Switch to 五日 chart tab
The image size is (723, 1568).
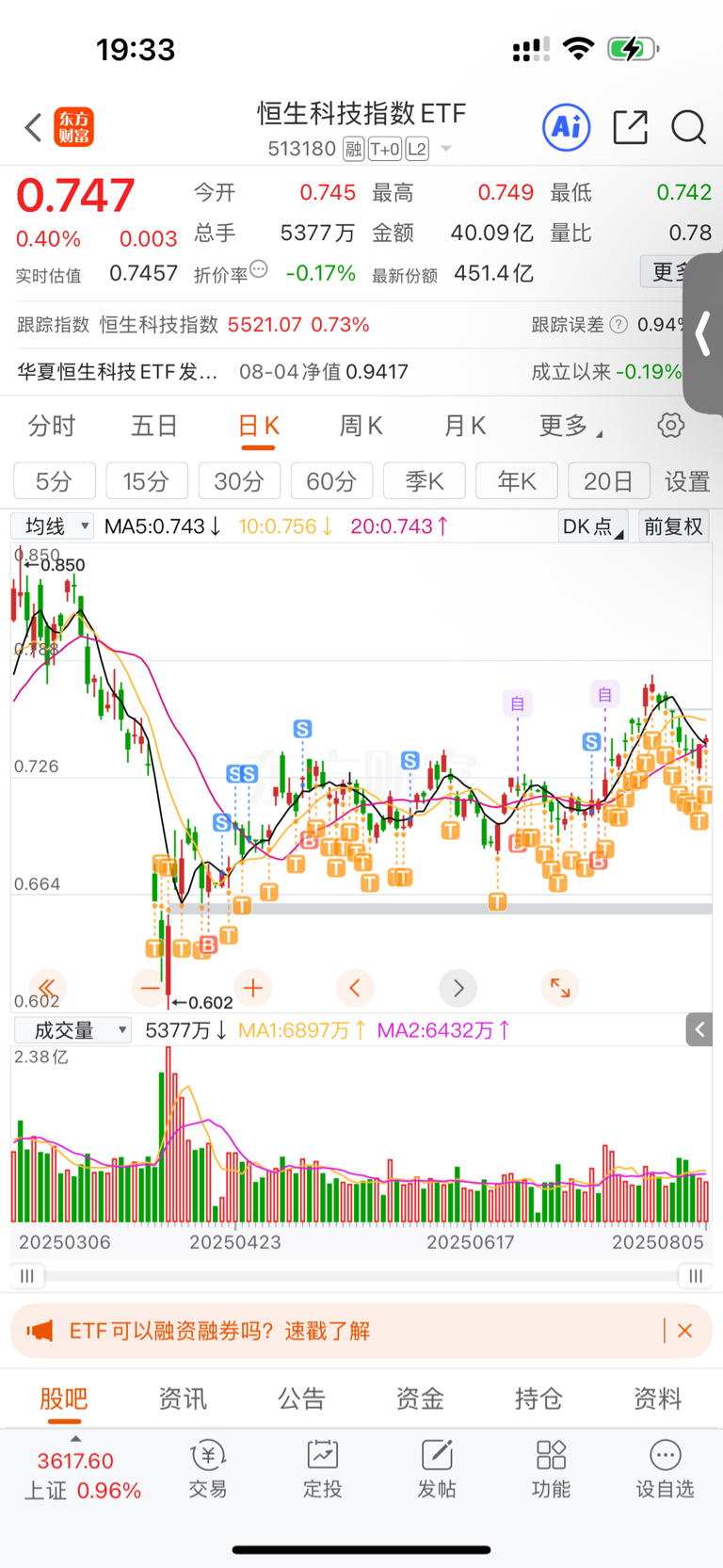tap(154, 426)
